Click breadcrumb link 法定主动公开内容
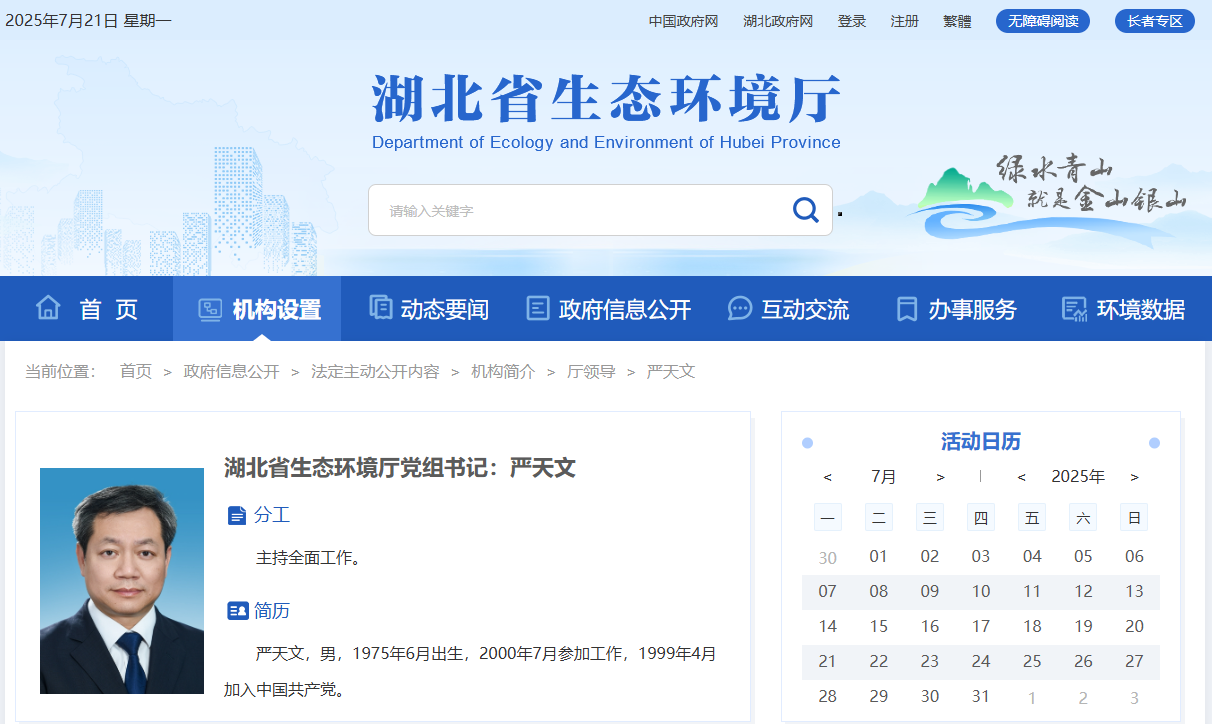The height and width of the screenshot is (724, 1212). pyautogui.click(x=375, y=372)
